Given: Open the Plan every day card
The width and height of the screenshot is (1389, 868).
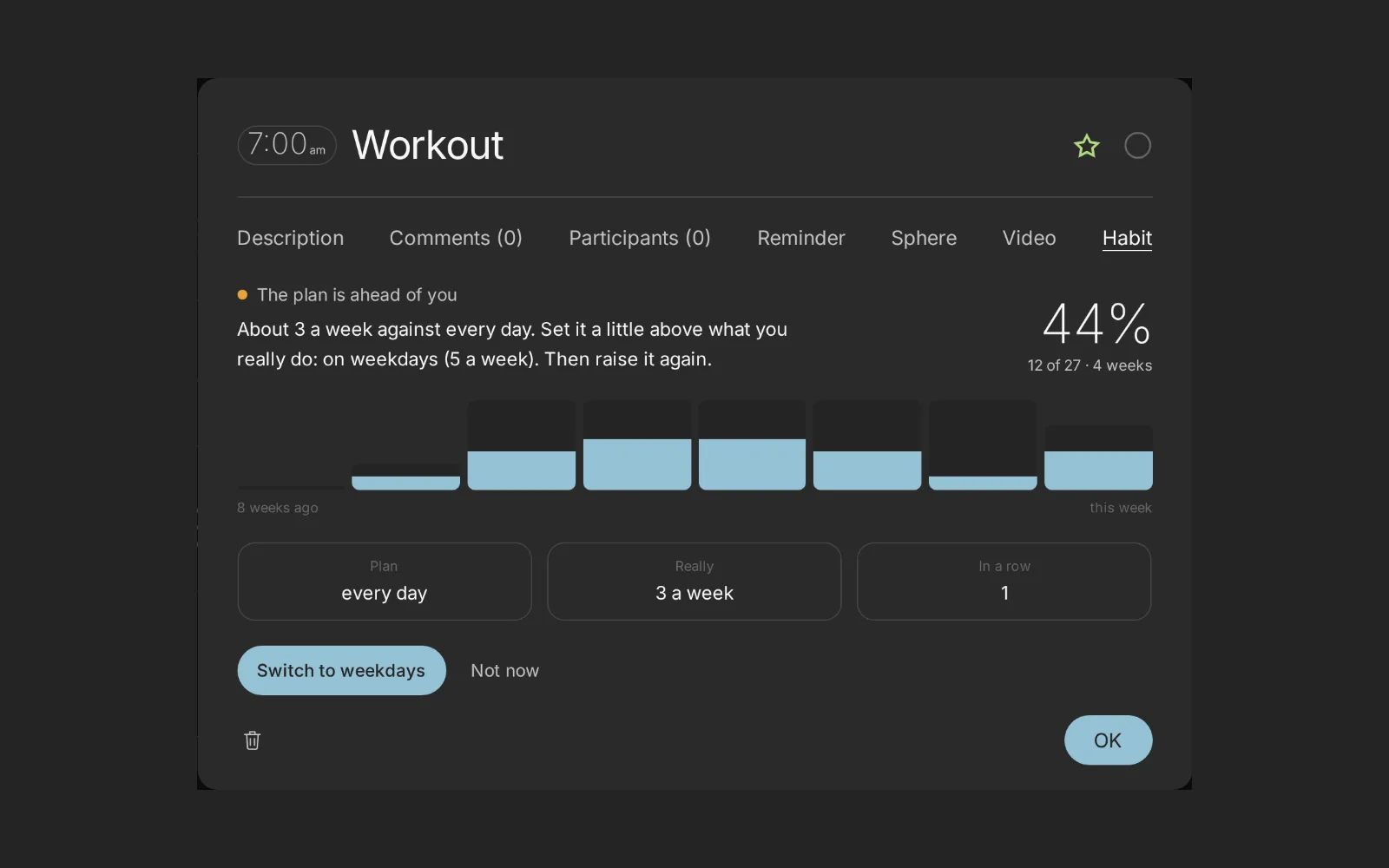Looking at the screenshot, I should 384,582.
